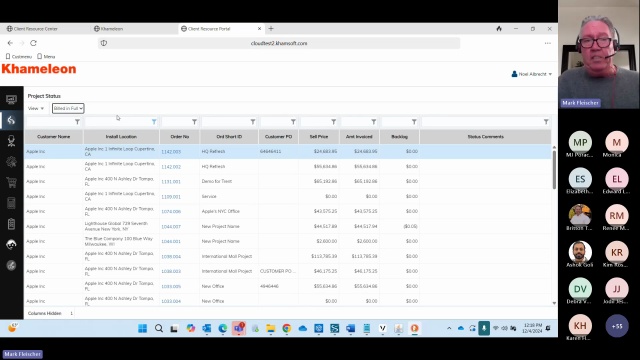Screen dimensions: 640x360
Task: Open the clipboard icon in left sidebar
Action: pos(11,224)
